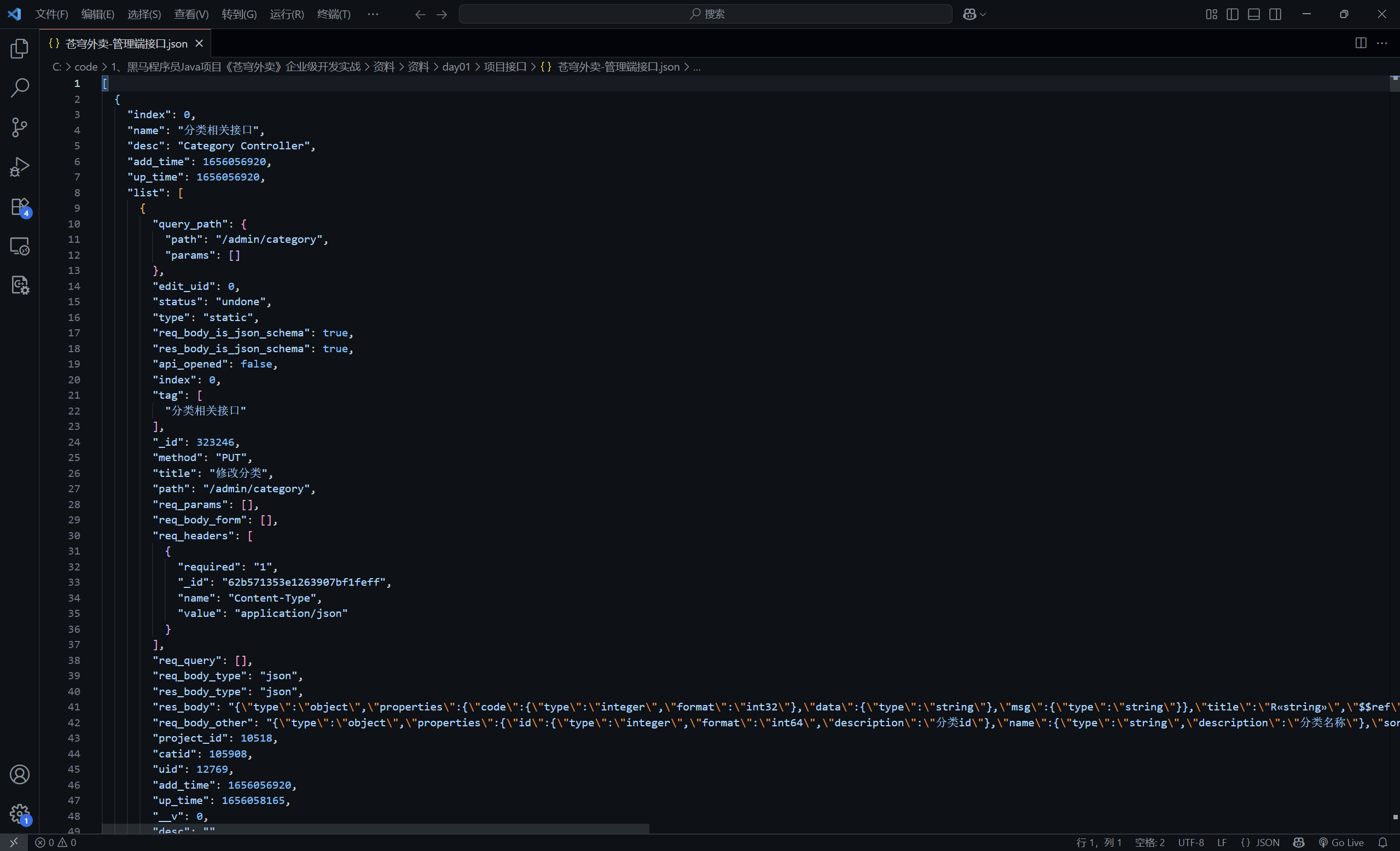Open the Remote Explorer view
1400x851 pixels.
[19, 246]
